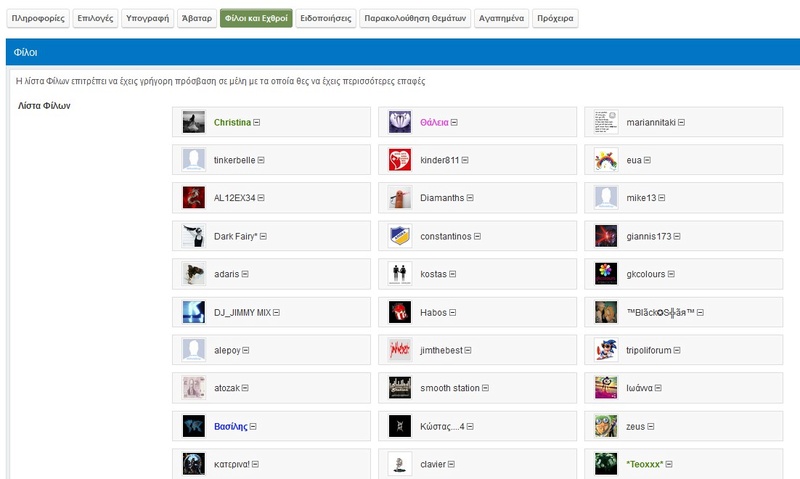Click the minus icon next to Habos

pyautogui.click(x=453, y=313)
